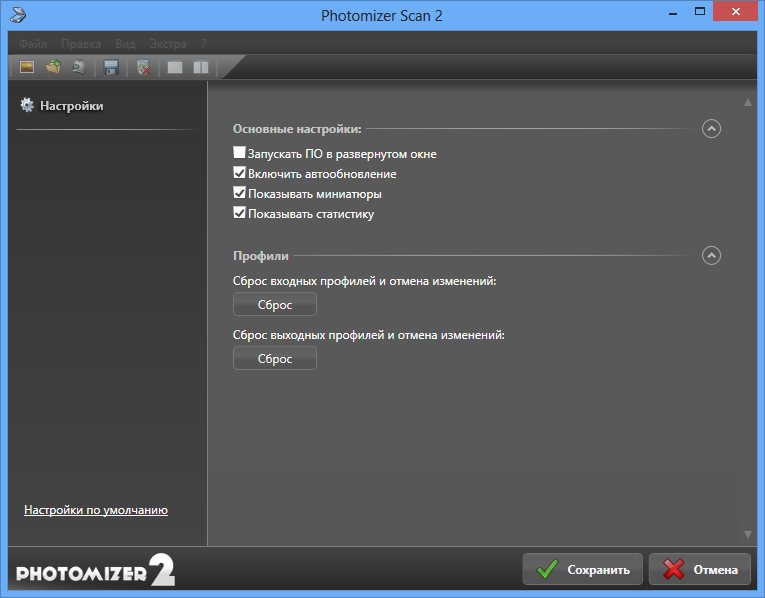
Task: Click the scrollbar up arrow
Action: coord(747,102)
